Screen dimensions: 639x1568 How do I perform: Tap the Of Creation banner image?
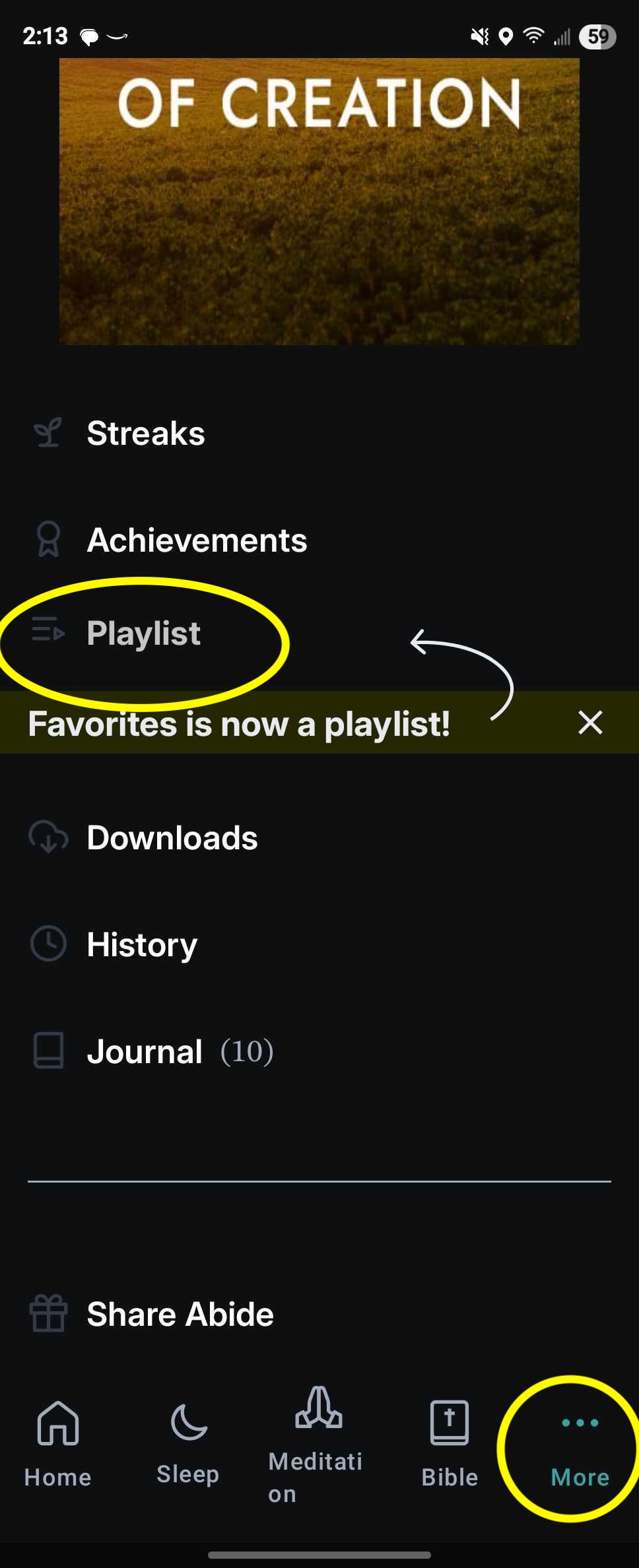coord(319,201)
